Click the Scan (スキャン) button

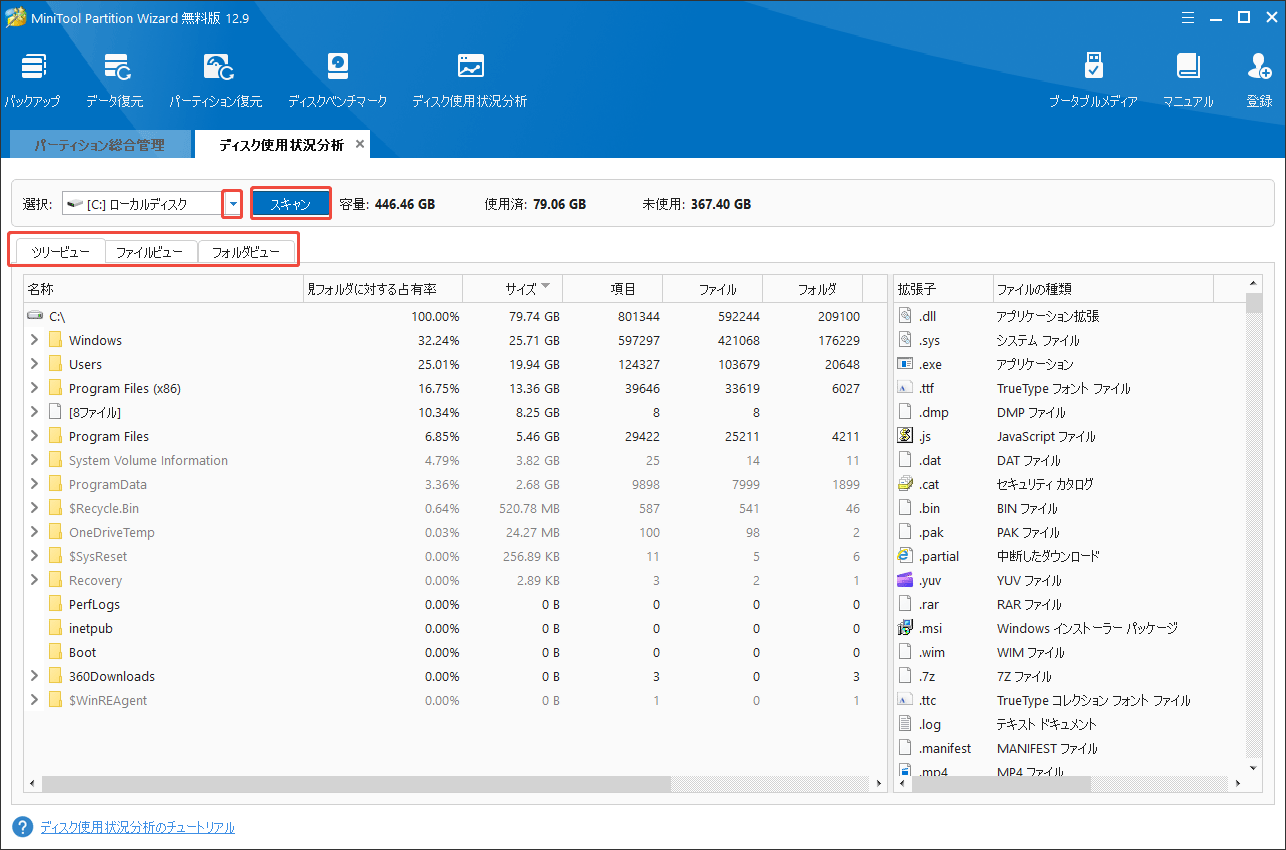[x=291, y=204]
